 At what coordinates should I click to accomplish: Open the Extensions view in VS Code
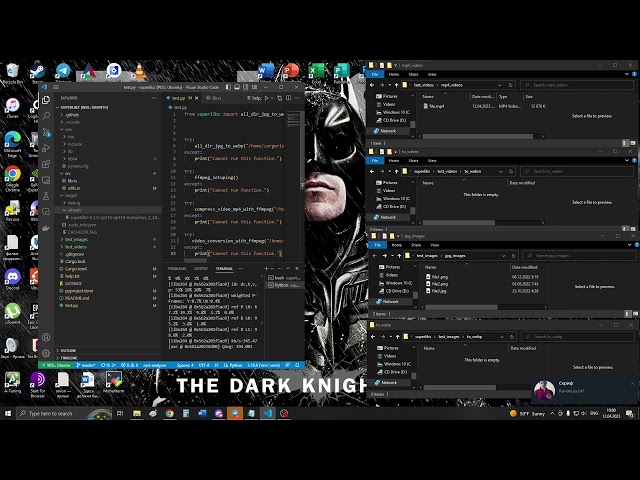(46, 164)
